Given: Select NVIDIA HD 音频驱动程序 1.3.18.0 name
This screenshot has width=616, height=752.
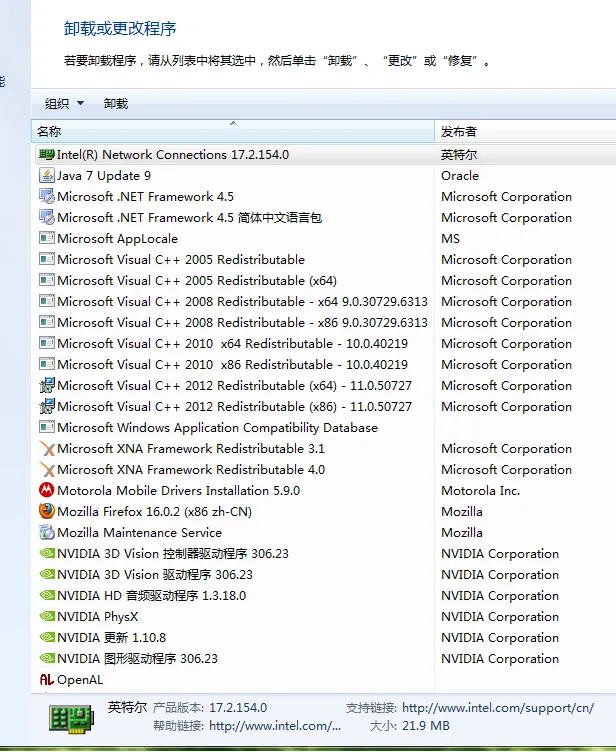Looking at the screenshot, I should (152, 596).
